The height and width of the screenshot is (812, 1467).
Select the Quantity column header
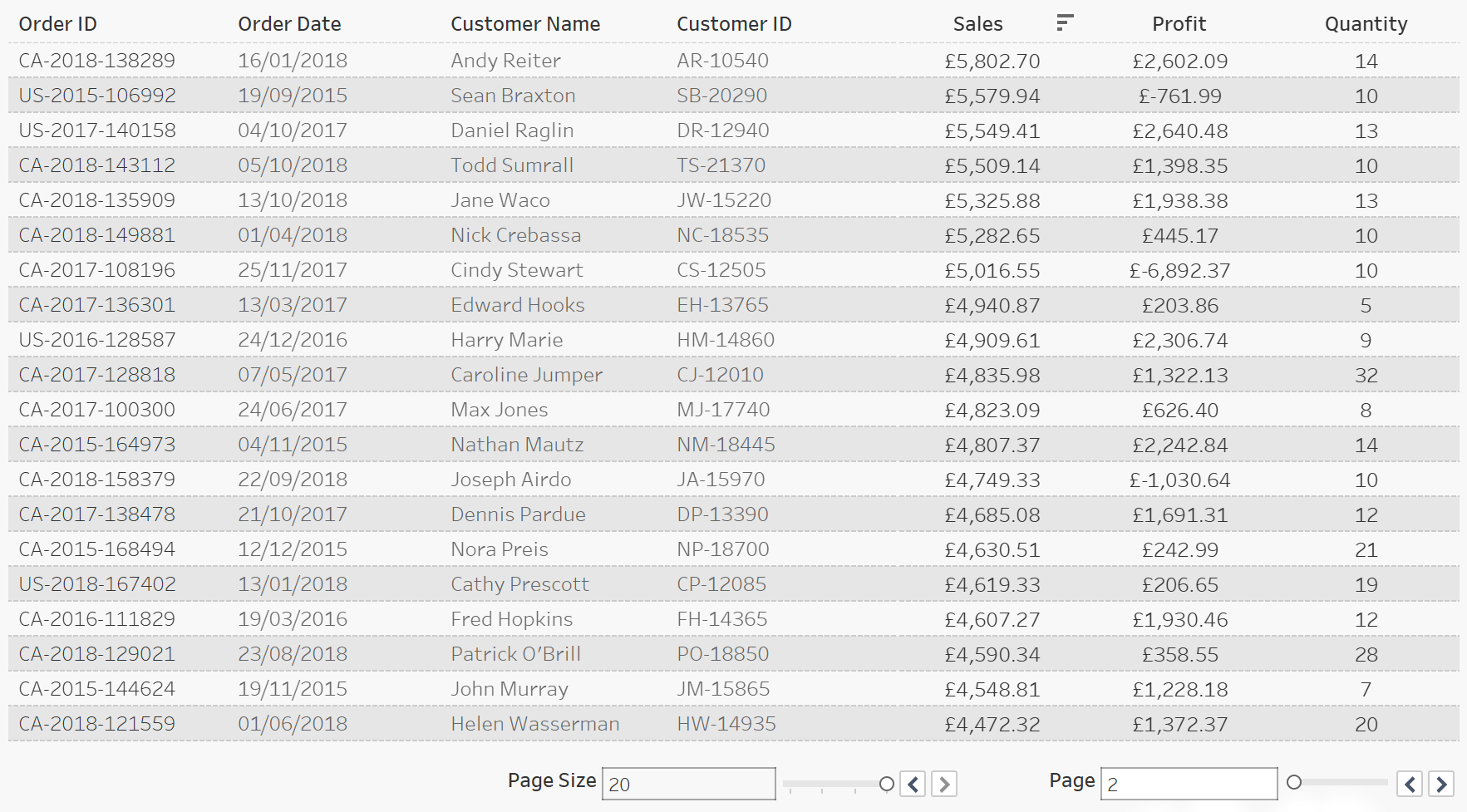point(1366,24)
